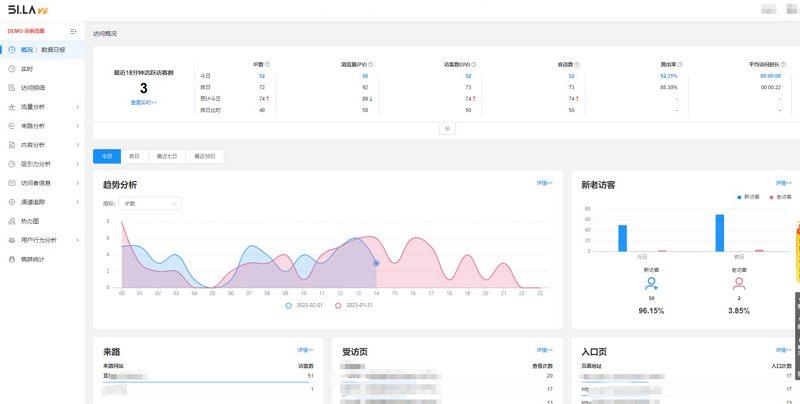Click the help icon next to 平均访问时长
The width and height of the screenshot is (800, 404).
pos(784,65)
